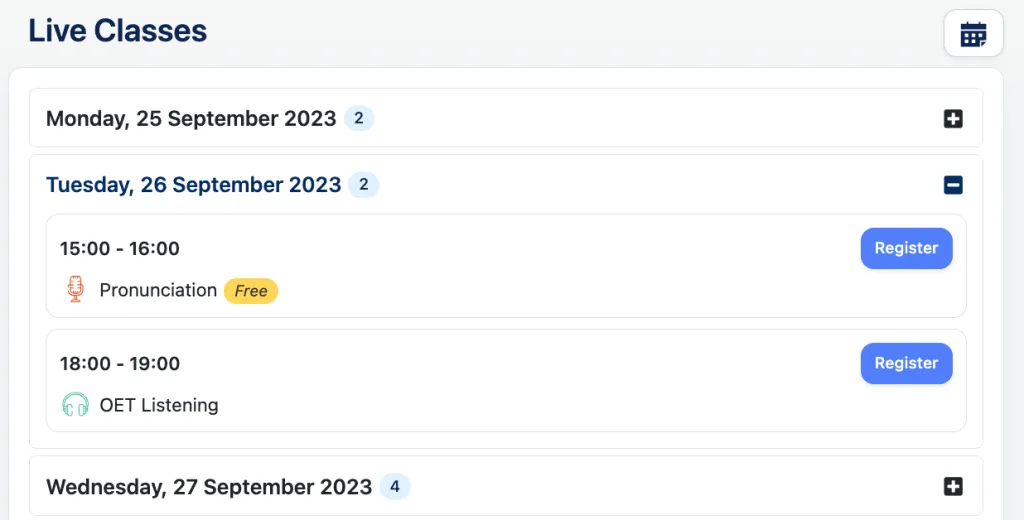1024x520 pixels.
Task: Click the count badge beside Tuesday
Action: coord(364,185)
